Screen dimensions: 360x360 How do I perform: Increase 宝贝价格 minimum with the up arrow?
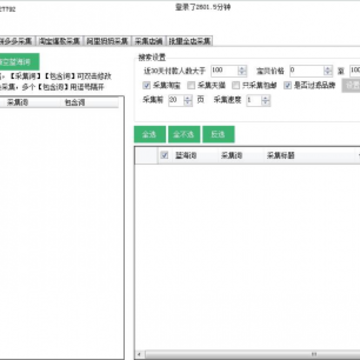pyautogui.click(x=328, y=68)
